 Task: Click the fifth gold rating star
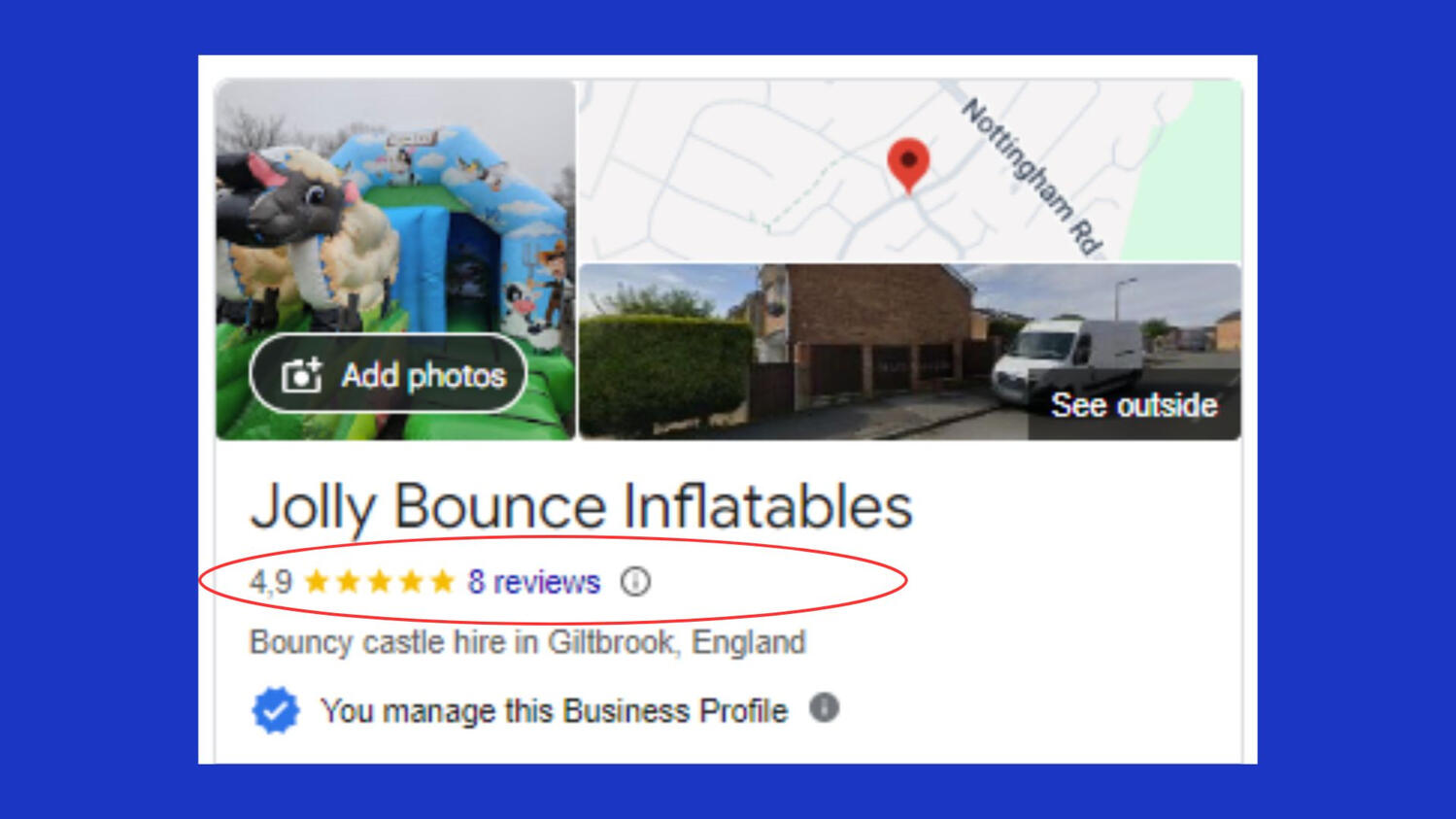tap(443, 581)
